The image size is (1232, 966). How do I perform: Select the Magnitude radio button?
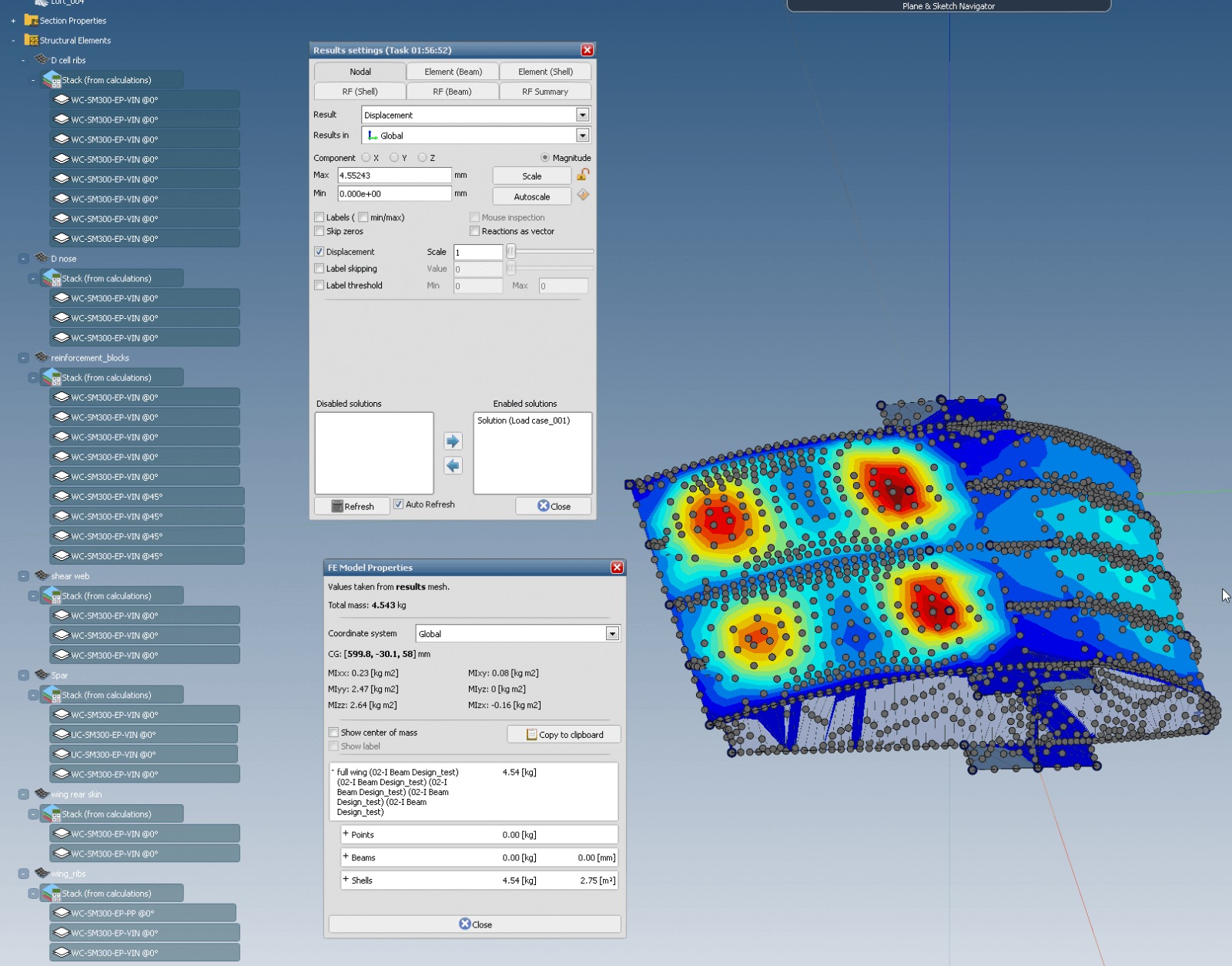tap(545, 157)
